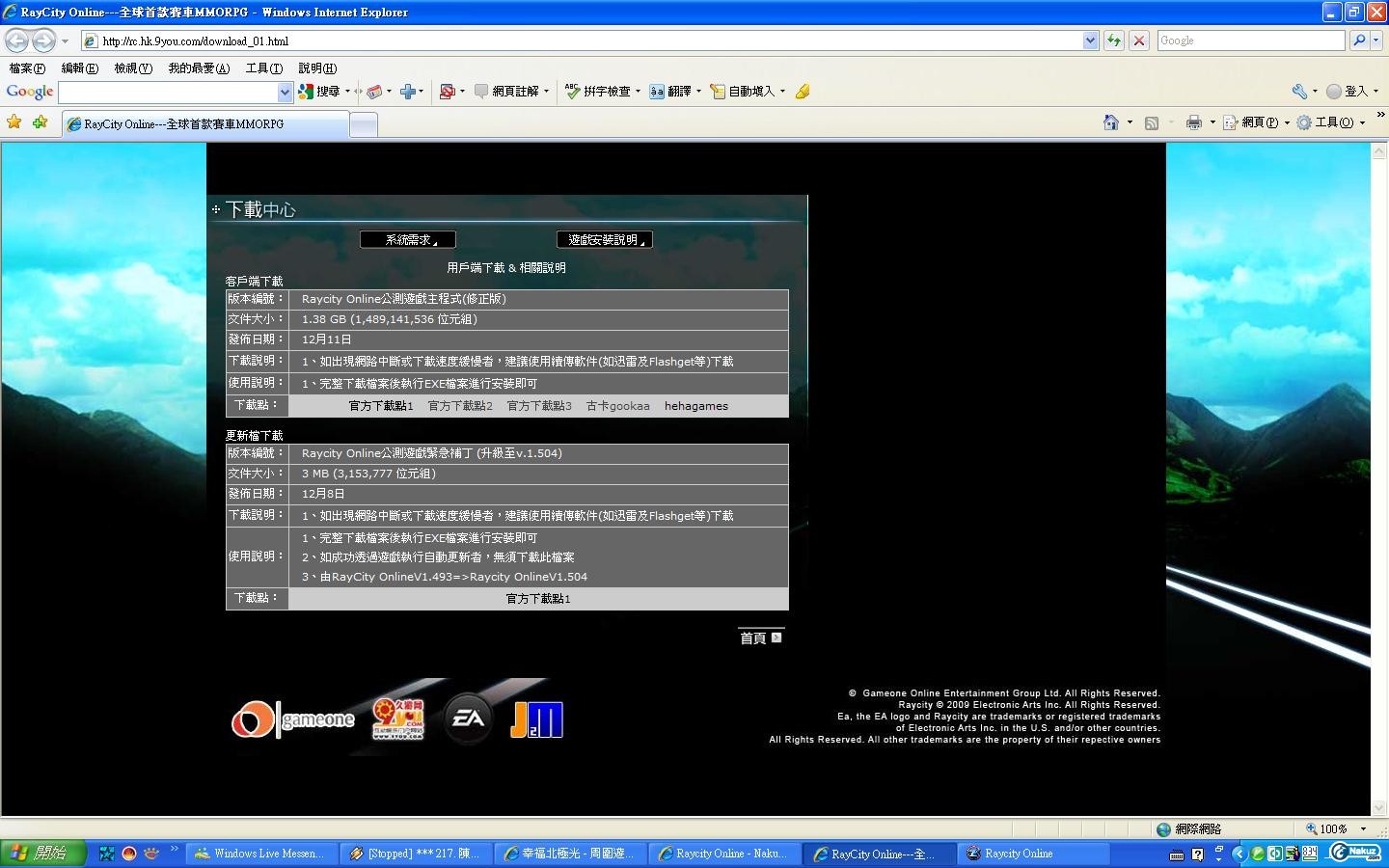Viewport: 1389px width, 868px height.
Task: Click the browser Forward arrow button
Action: 43,41
